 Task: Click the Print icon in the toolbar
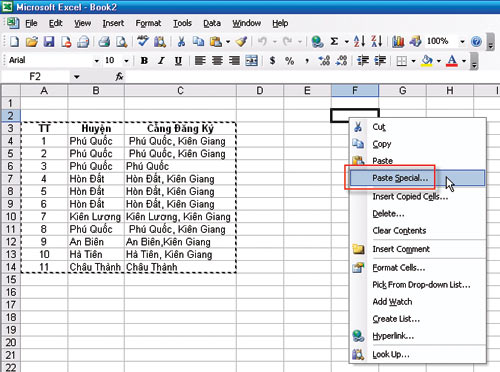pos(104,42)
